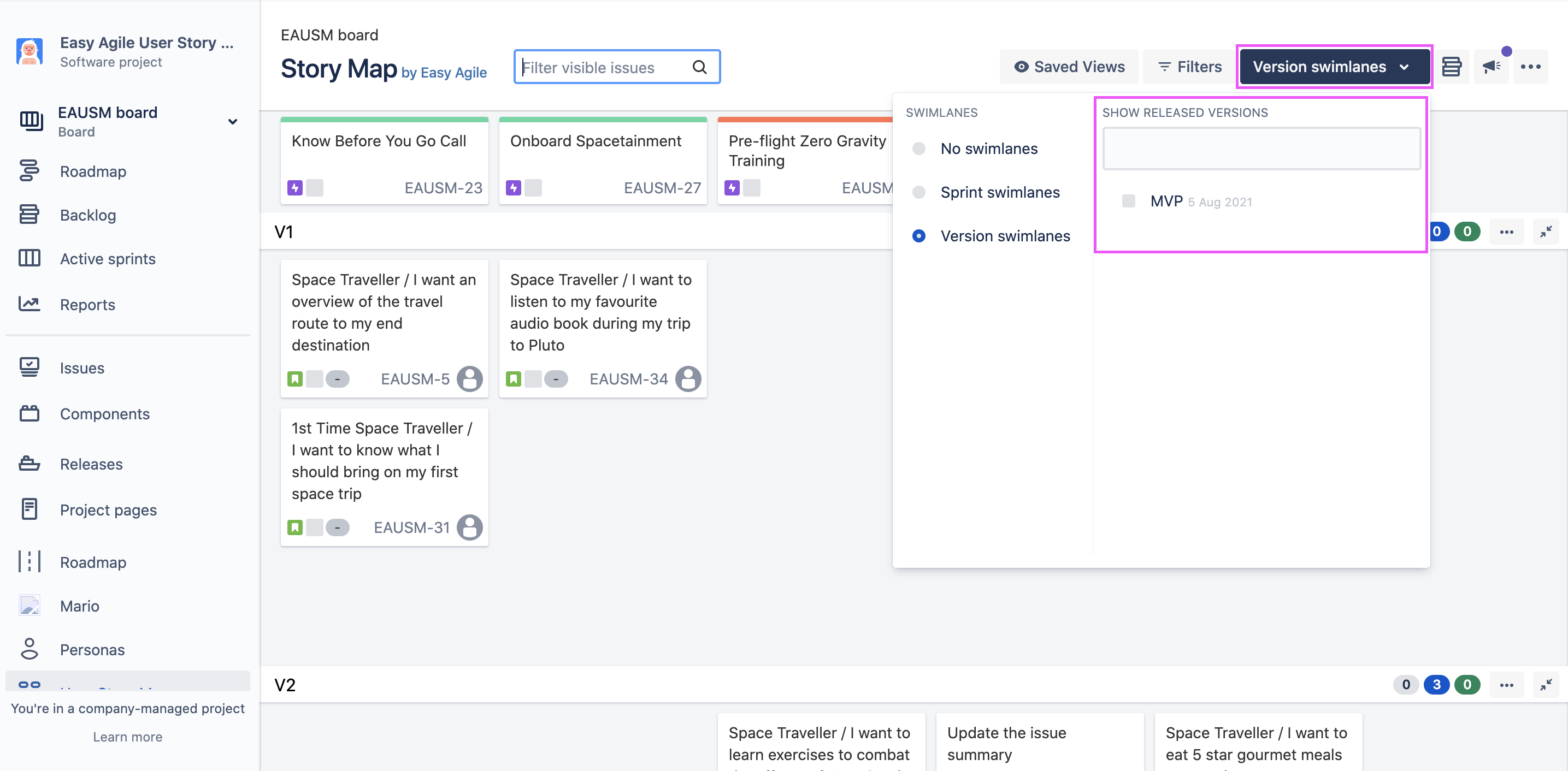
Task: Click the green done count badge in V2
Action: point(1467,685)
